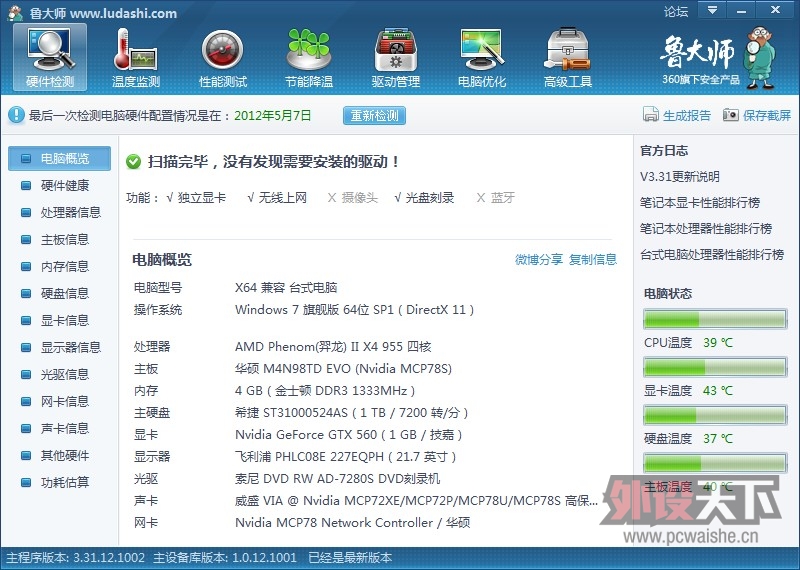Viewport: 800px width, 570px height.
Task: Click the 保存截屏 camera icon
Action: pyautogui.click(x=731, y=115)
